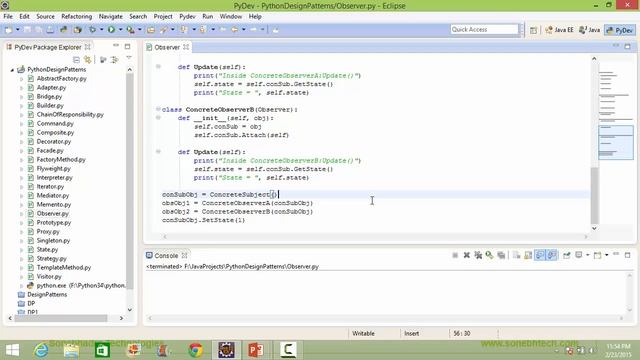Viewport: 640px width, 360px height.
Task: Collapse the PythonDesignPatterns project node
Action: pos(12,70)
